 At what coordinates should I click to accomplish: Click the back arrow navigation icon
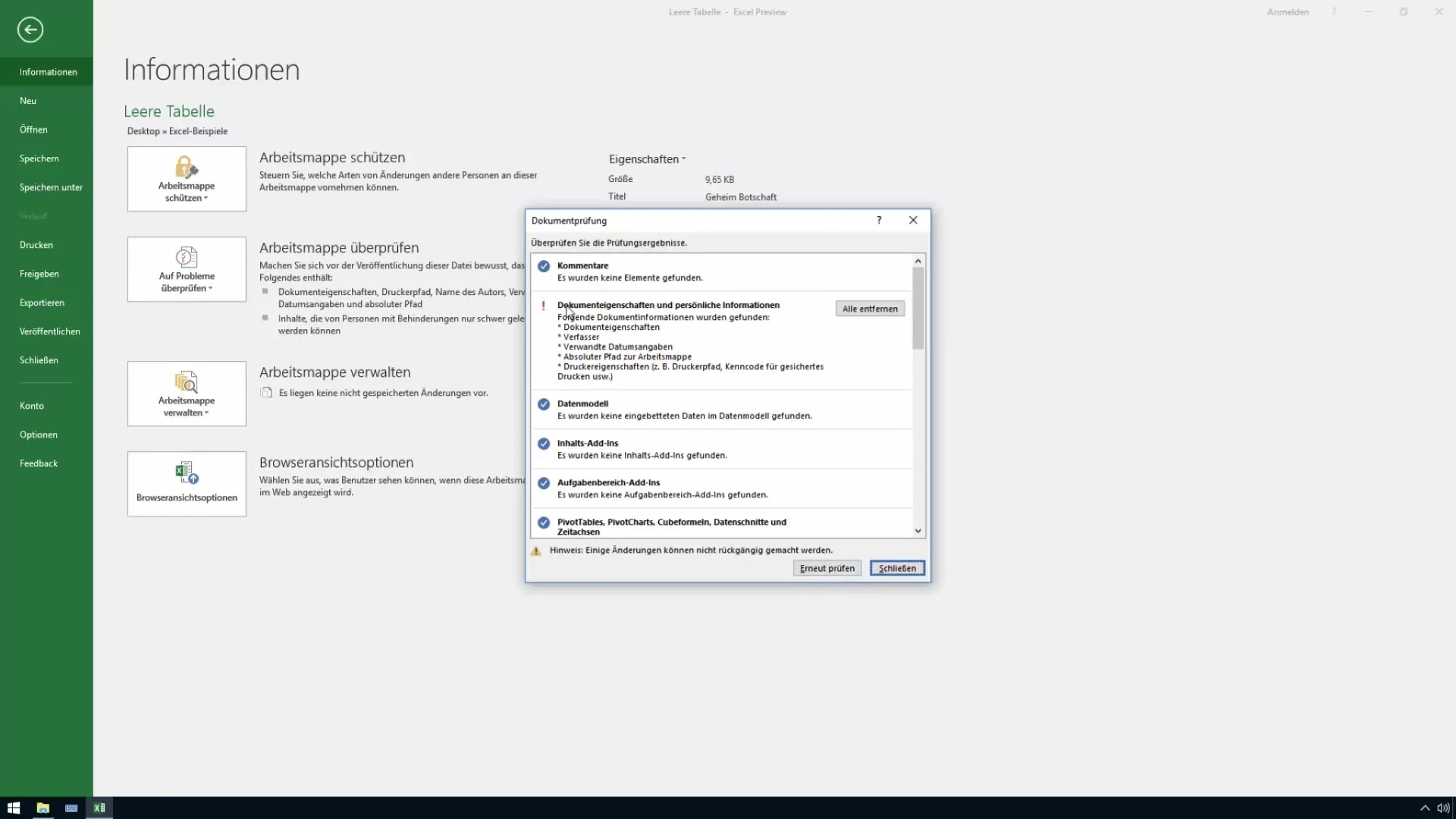(29, 29)
